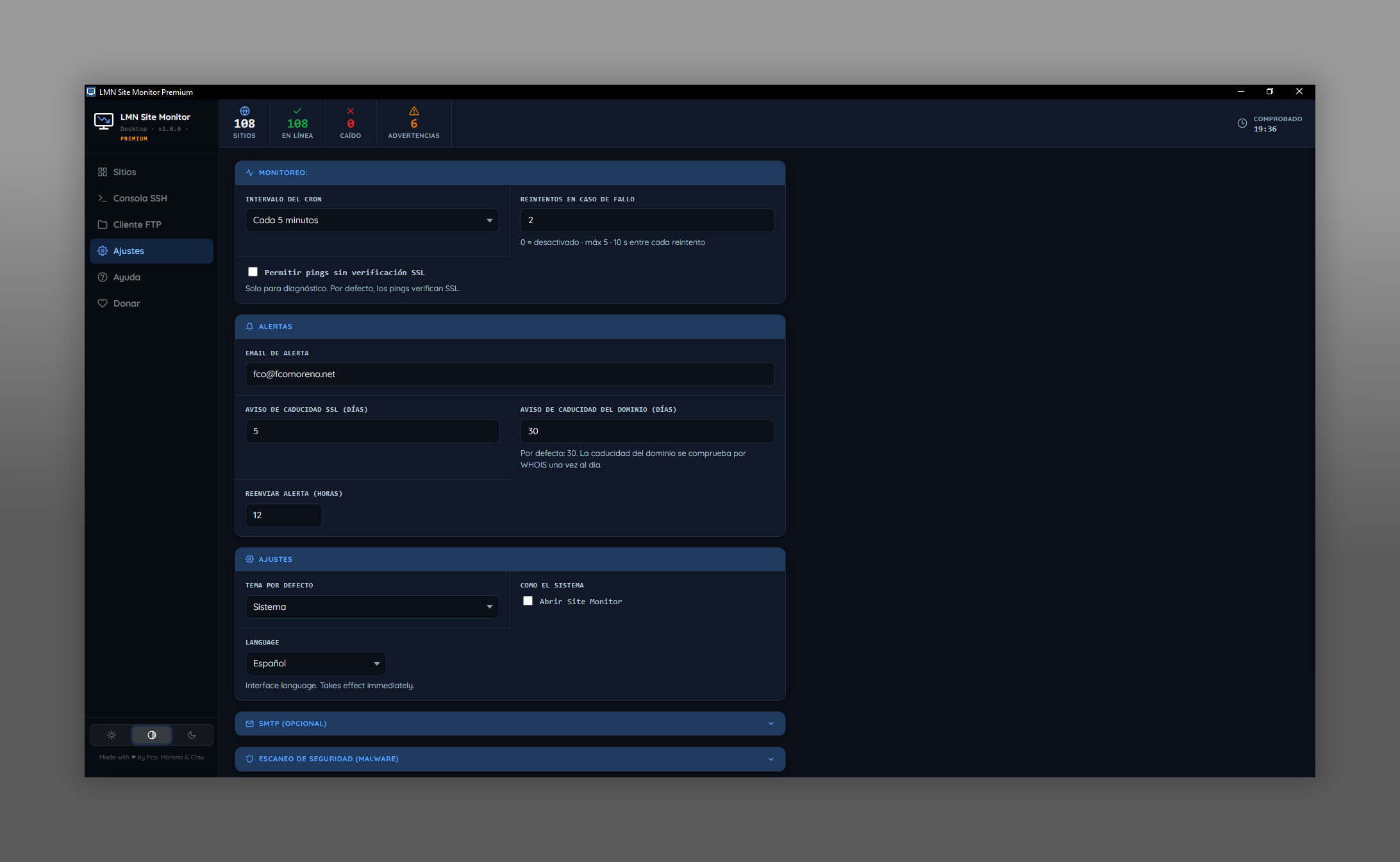Open the Consola SSH menu item
This screenshot has width=1400, height=862.
coord(140,198)
